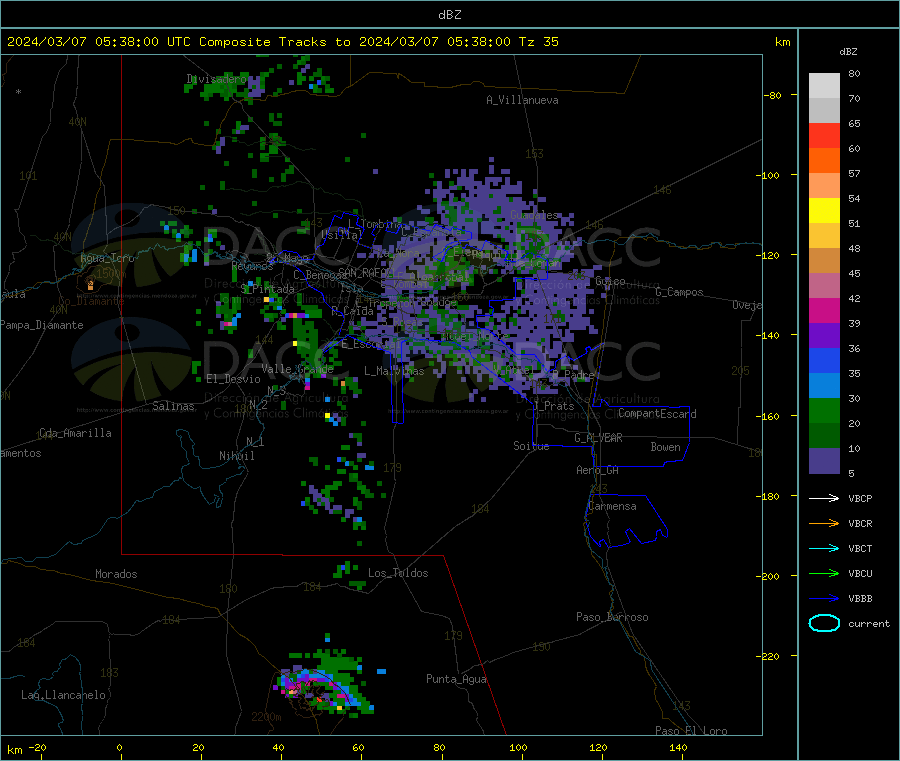Click the 'CompartEscard' map label
900x761 pixels.
click(x=657, y=414)
